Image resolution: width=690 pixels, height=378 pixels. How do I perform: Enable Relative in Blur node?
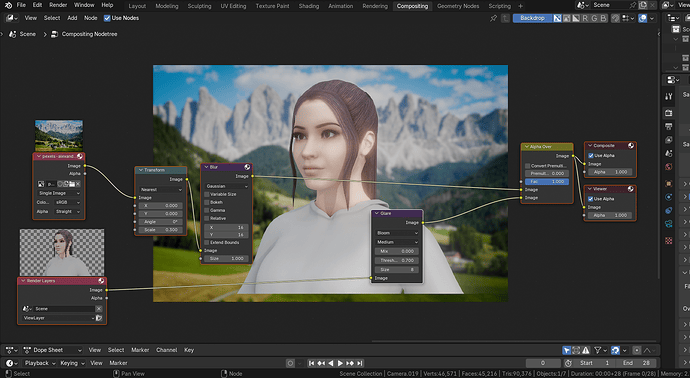coord(207,218)
